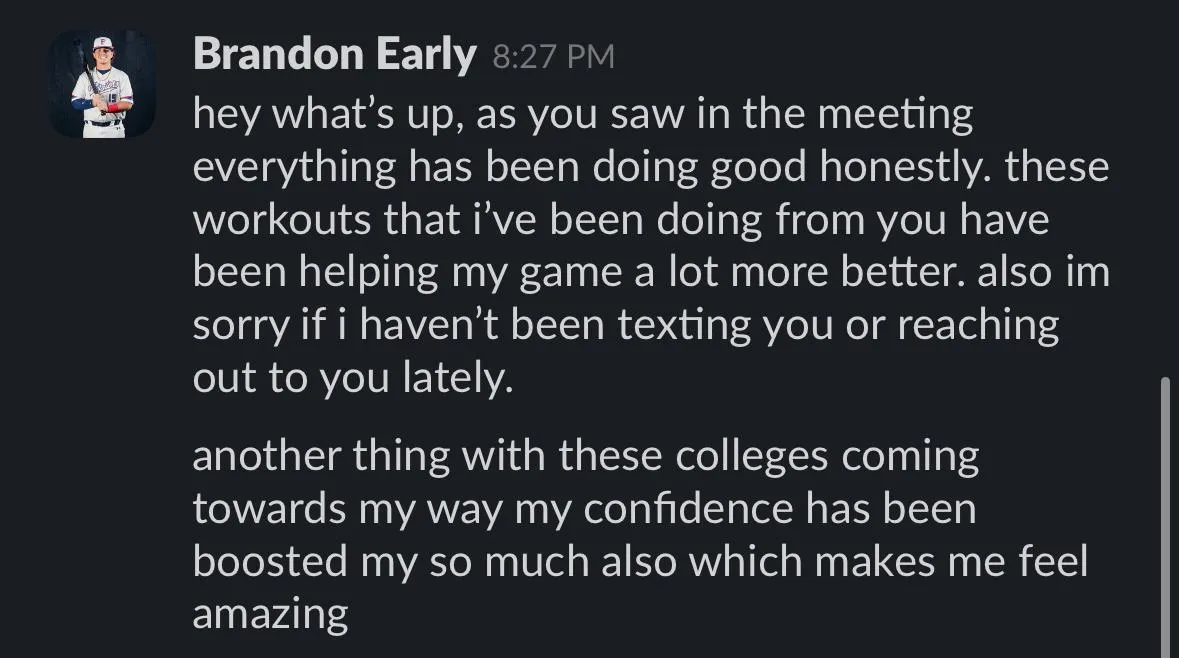Open Brandon Early's profile picture
1179x658 pixels.
pos(102,84)
